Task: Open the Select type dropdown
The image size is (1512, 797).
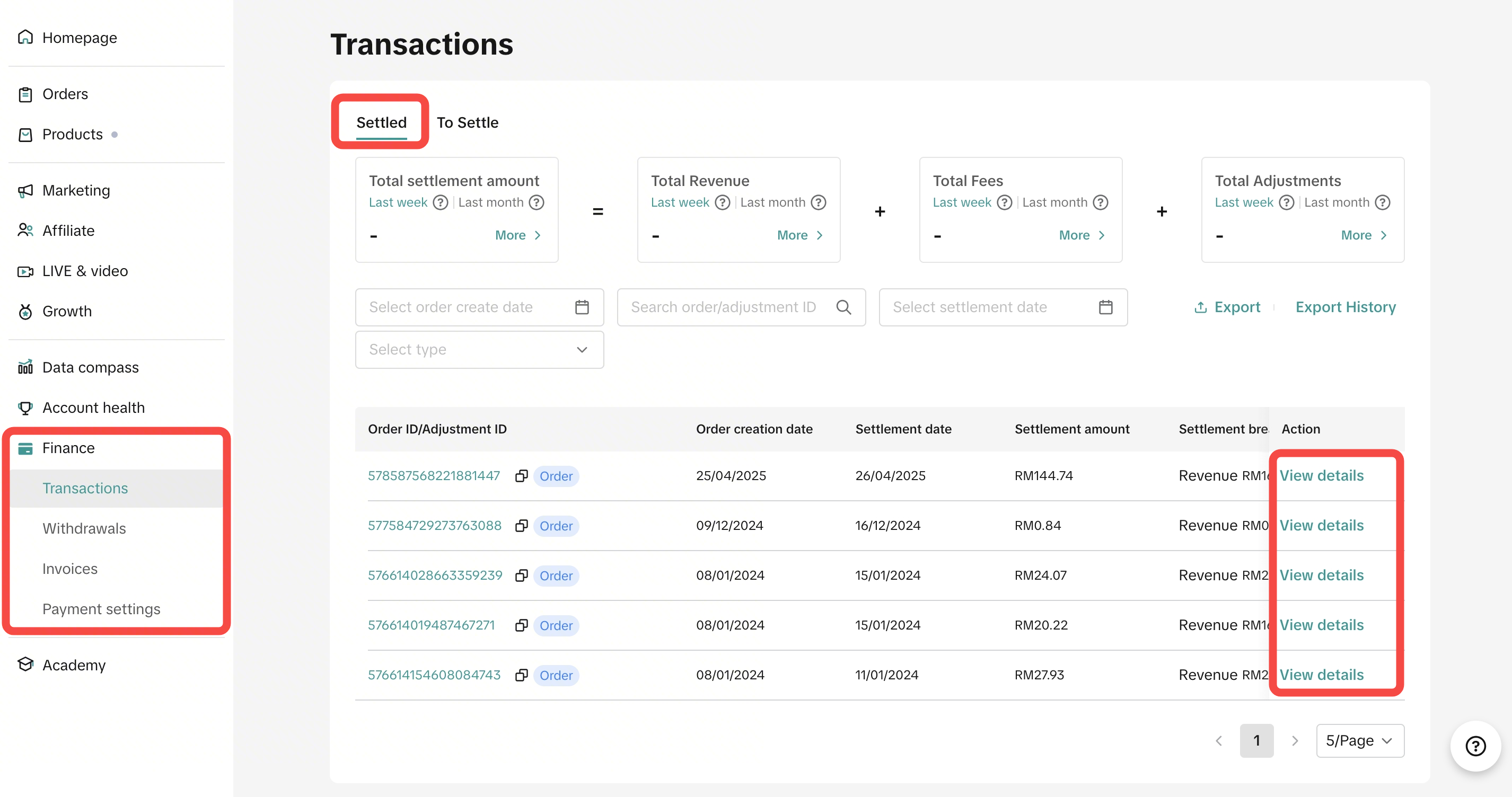Action: (x=479, y=350)
